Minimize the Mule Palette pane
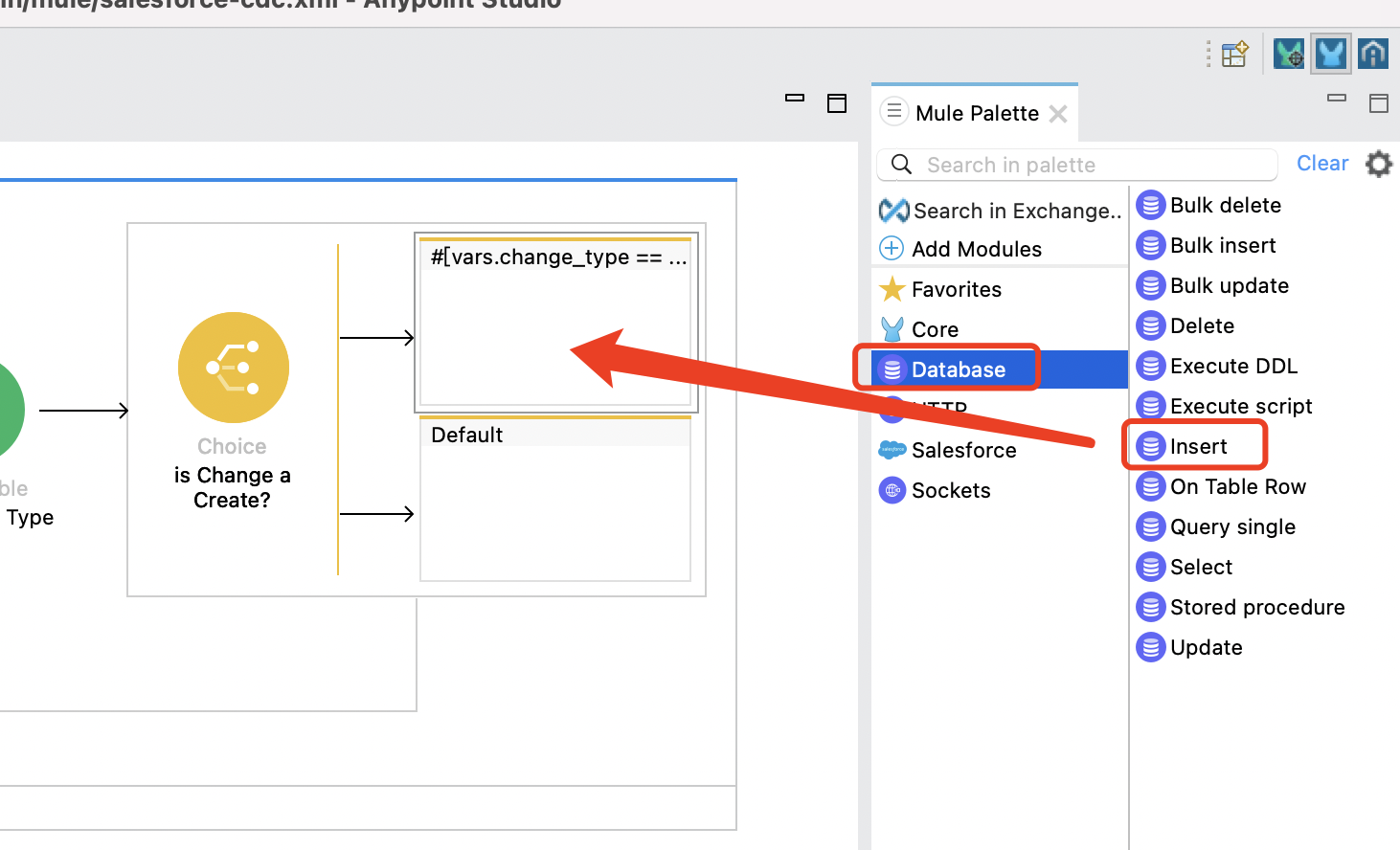 tap(1337, 98)
